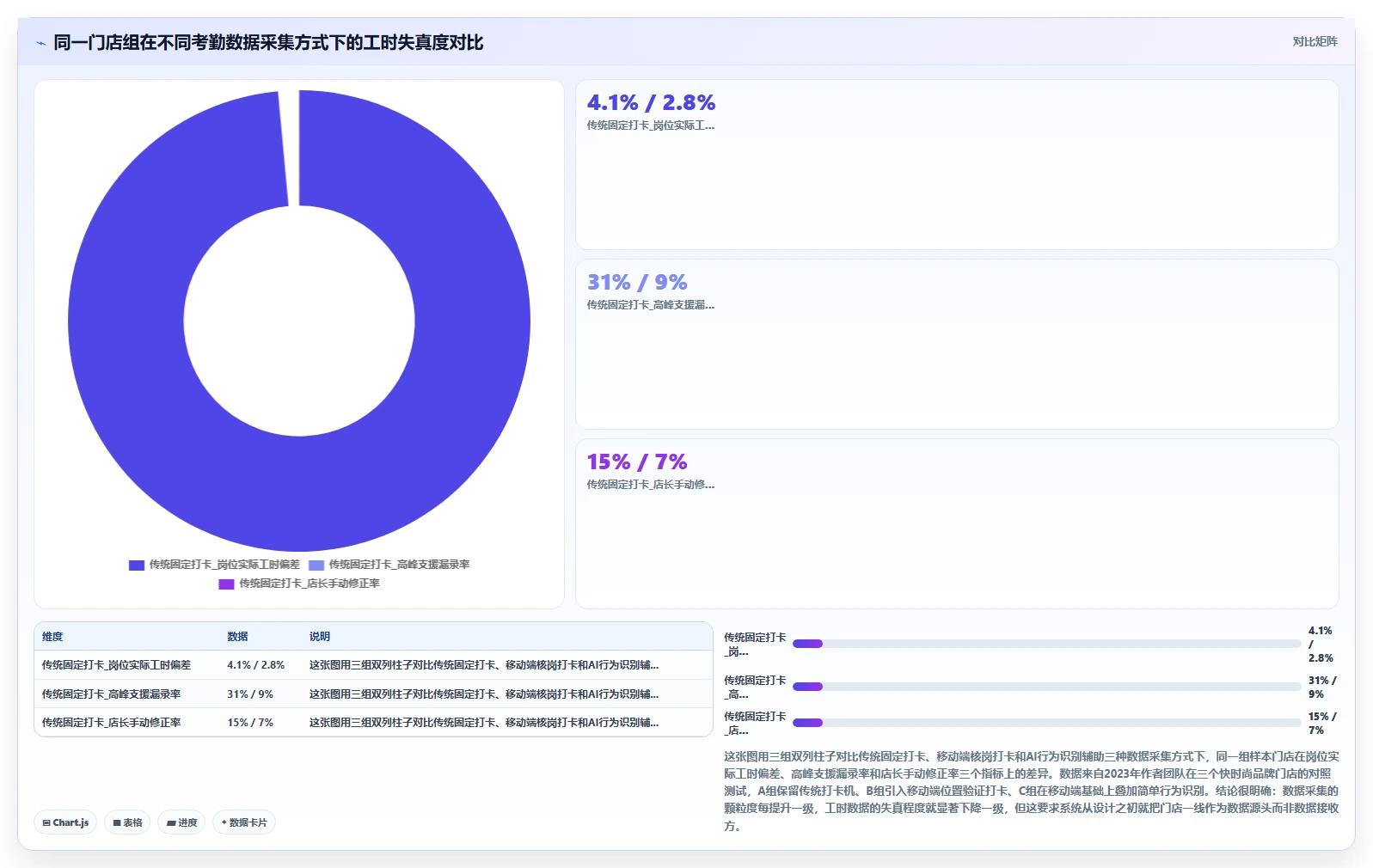Image resolution: width=1373 pixels, height=868 pixels.
Task: Click the sparkle icon in the 数据卡片 chip
Action: click(x=224, y=822)
